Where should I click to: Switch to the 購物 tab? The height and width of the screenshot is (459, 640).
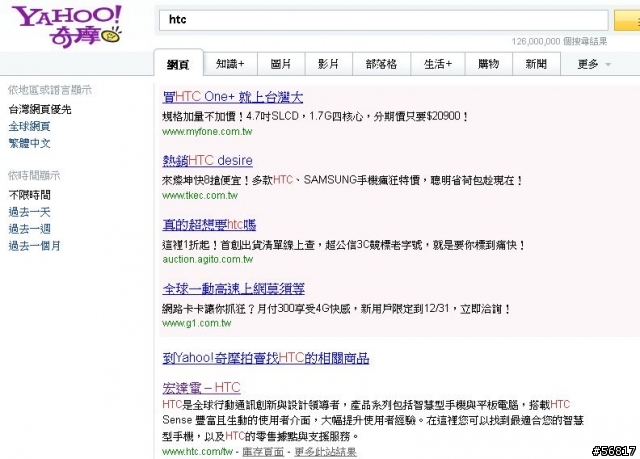point(488,64)
